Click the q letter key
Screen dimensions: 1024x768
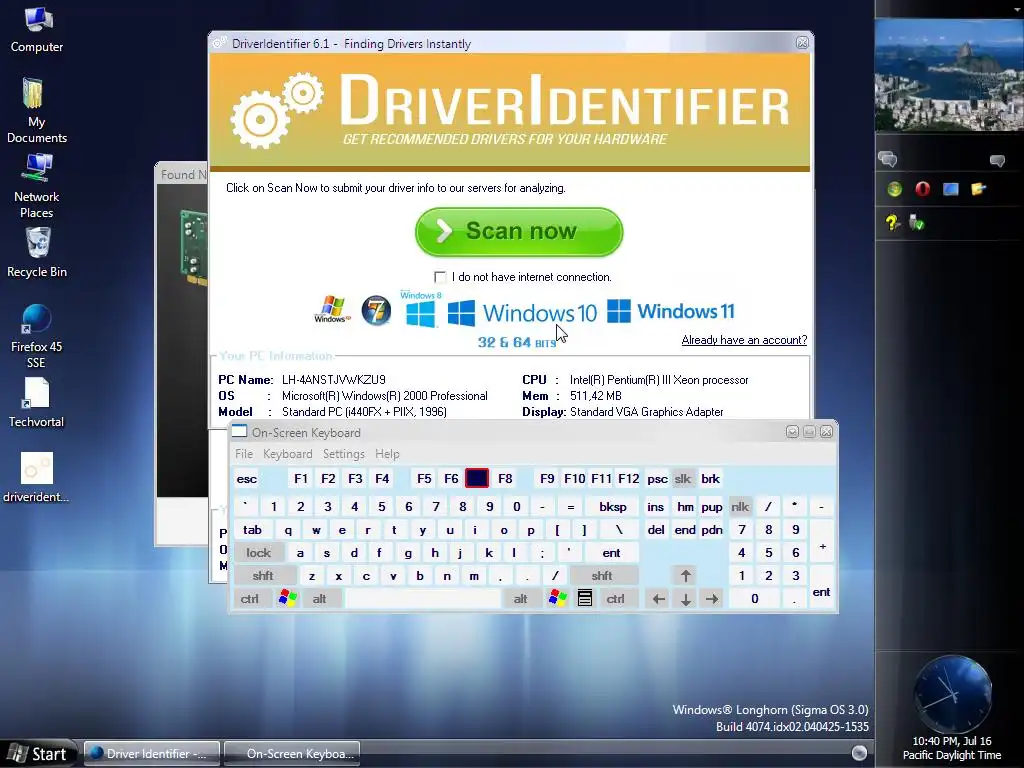288,530
